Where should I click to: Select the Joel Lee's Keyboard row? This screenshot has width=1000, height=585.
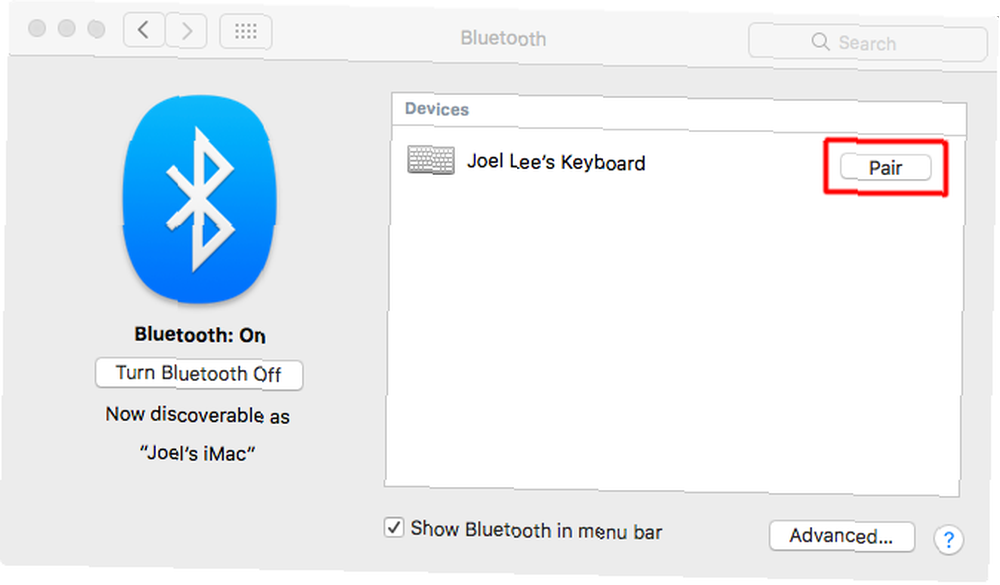[677, 163]
